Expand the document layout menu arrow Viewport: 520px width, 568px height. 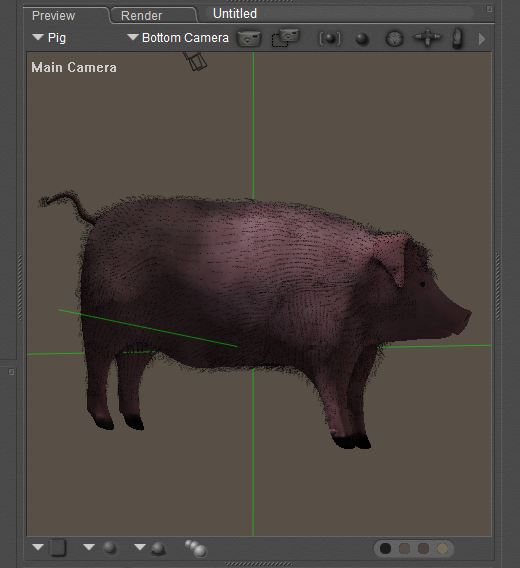[38, 547]
